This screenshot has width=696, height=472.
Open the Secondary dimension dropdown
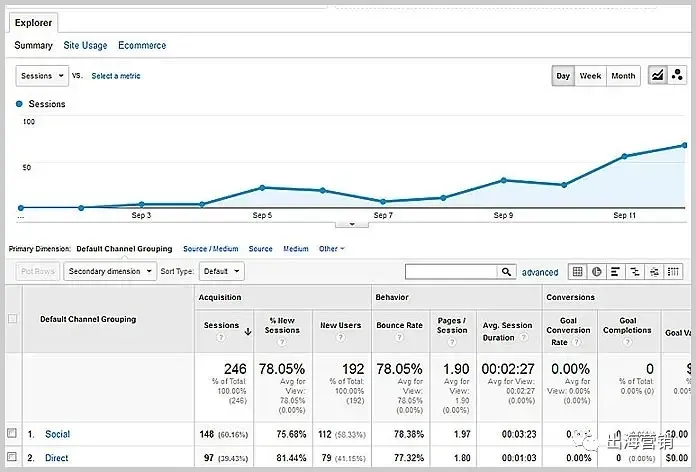pyautogui.click(x=110, y=271)
